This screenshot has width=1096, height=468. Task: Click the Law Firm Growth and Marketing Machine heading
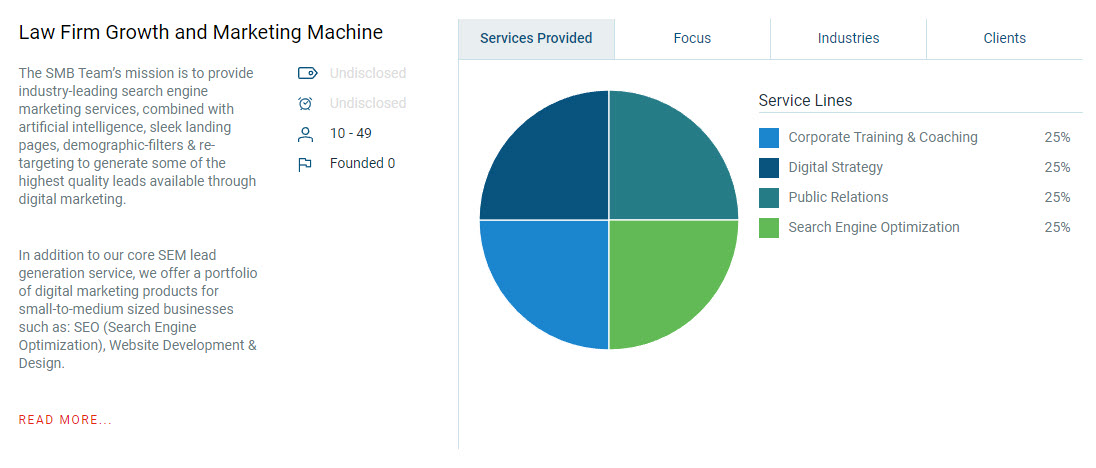(x=201, y=32)
